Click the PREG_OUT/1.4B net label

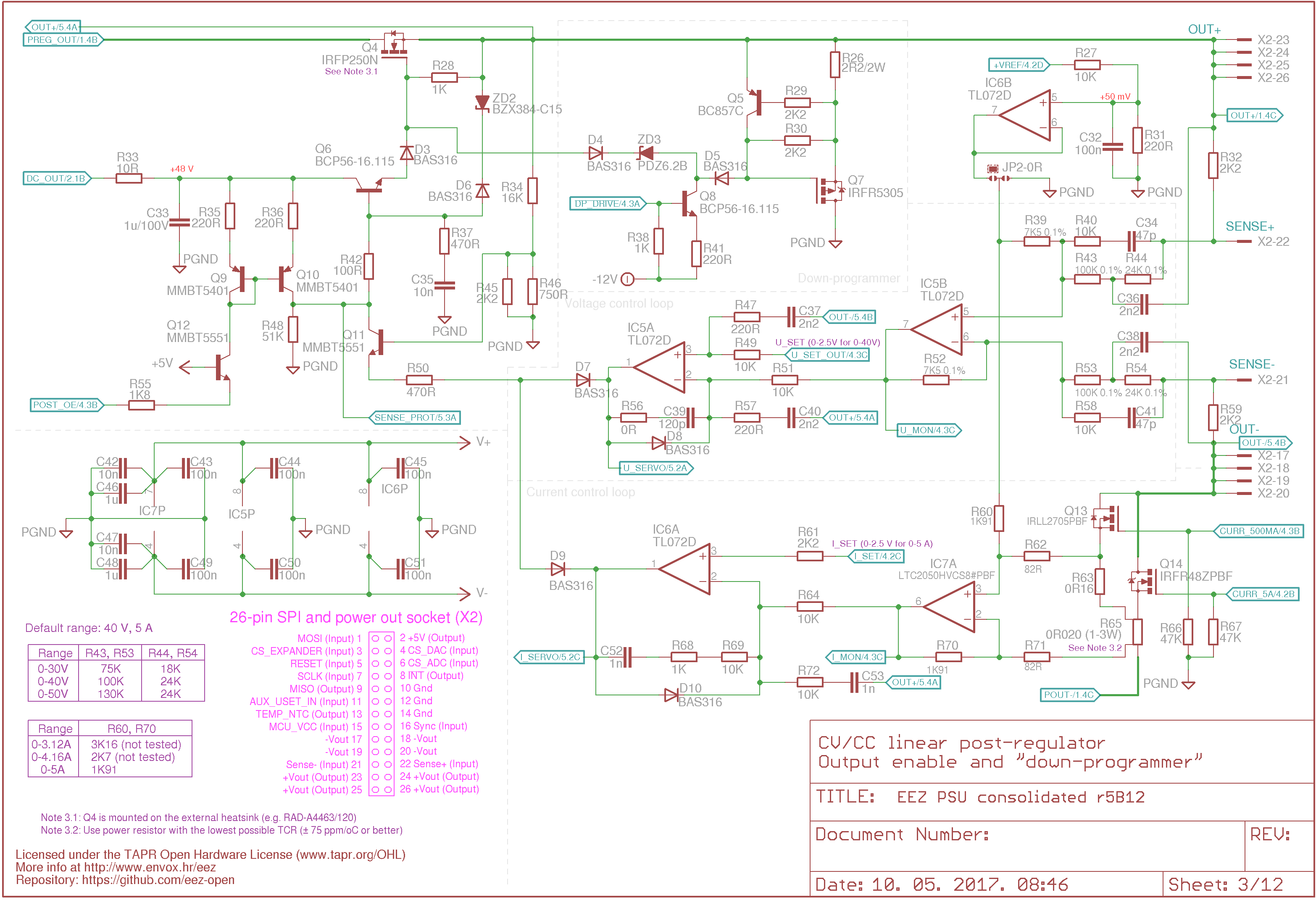63,39
